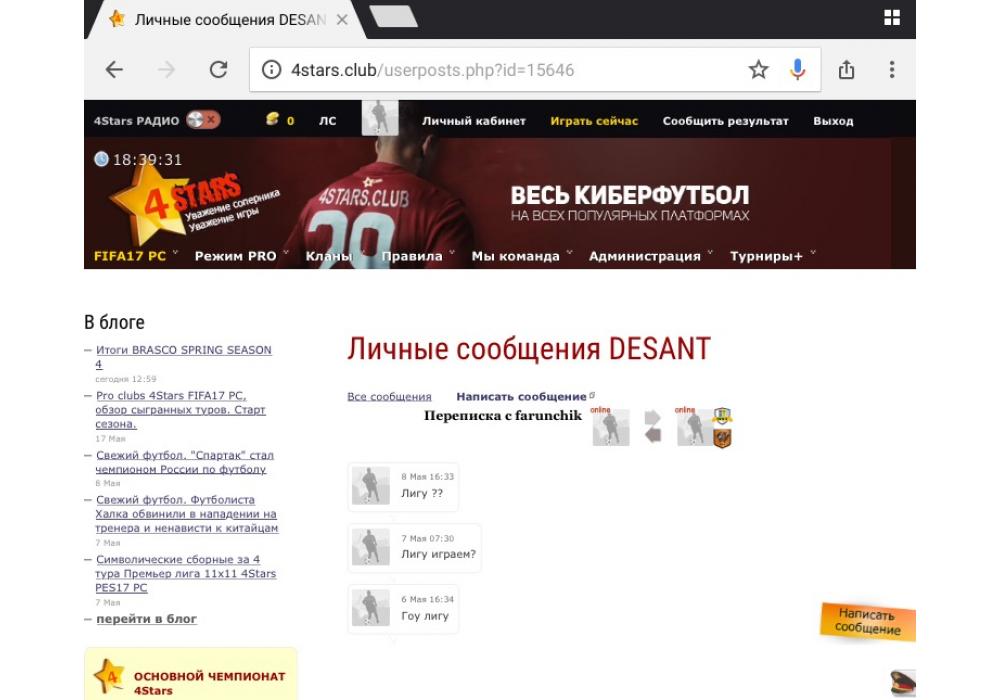Click avatar of the Лигу ?? message
The width and height of the screenshot is (1000, 700).
(x=371, y=486)
